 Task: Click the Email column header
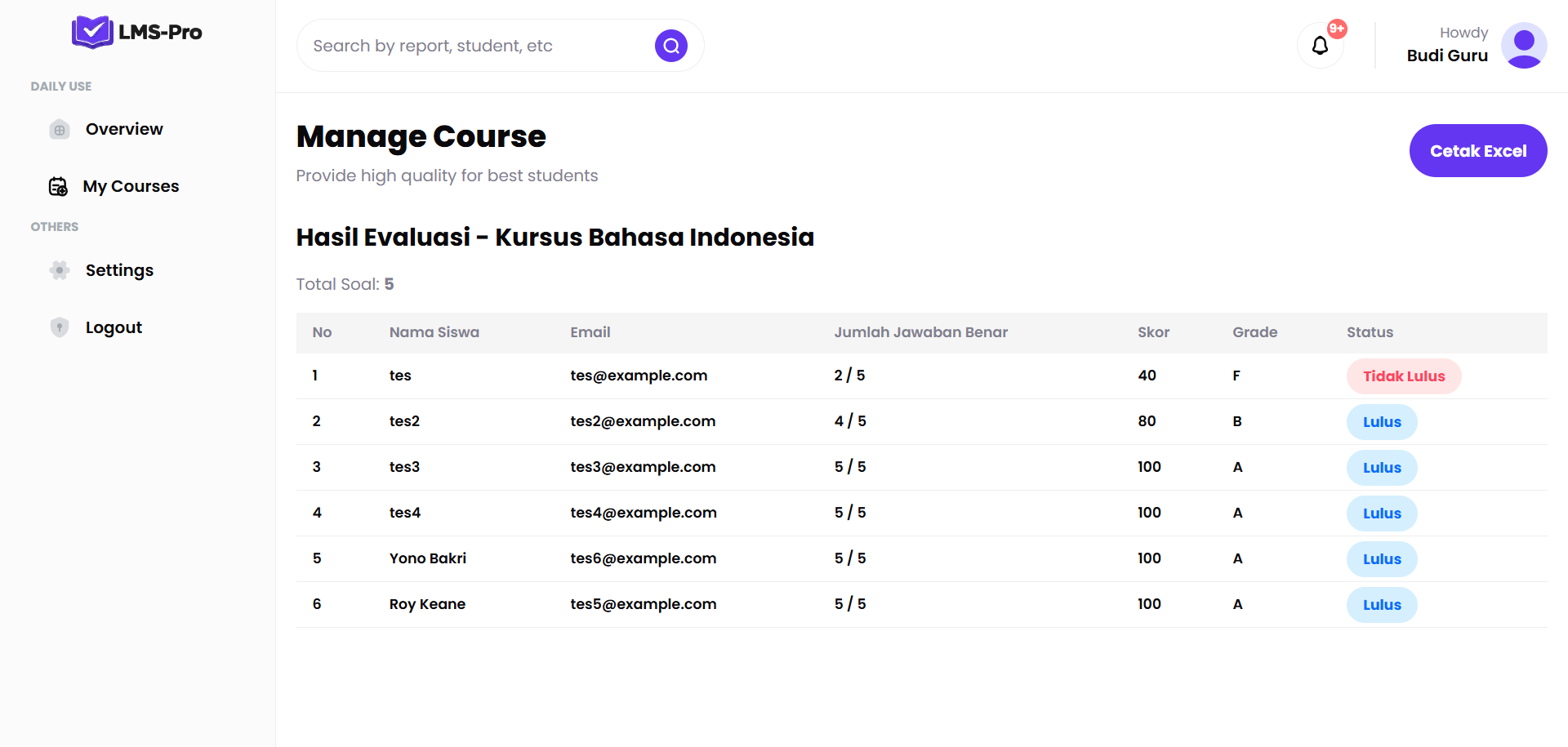590,332
